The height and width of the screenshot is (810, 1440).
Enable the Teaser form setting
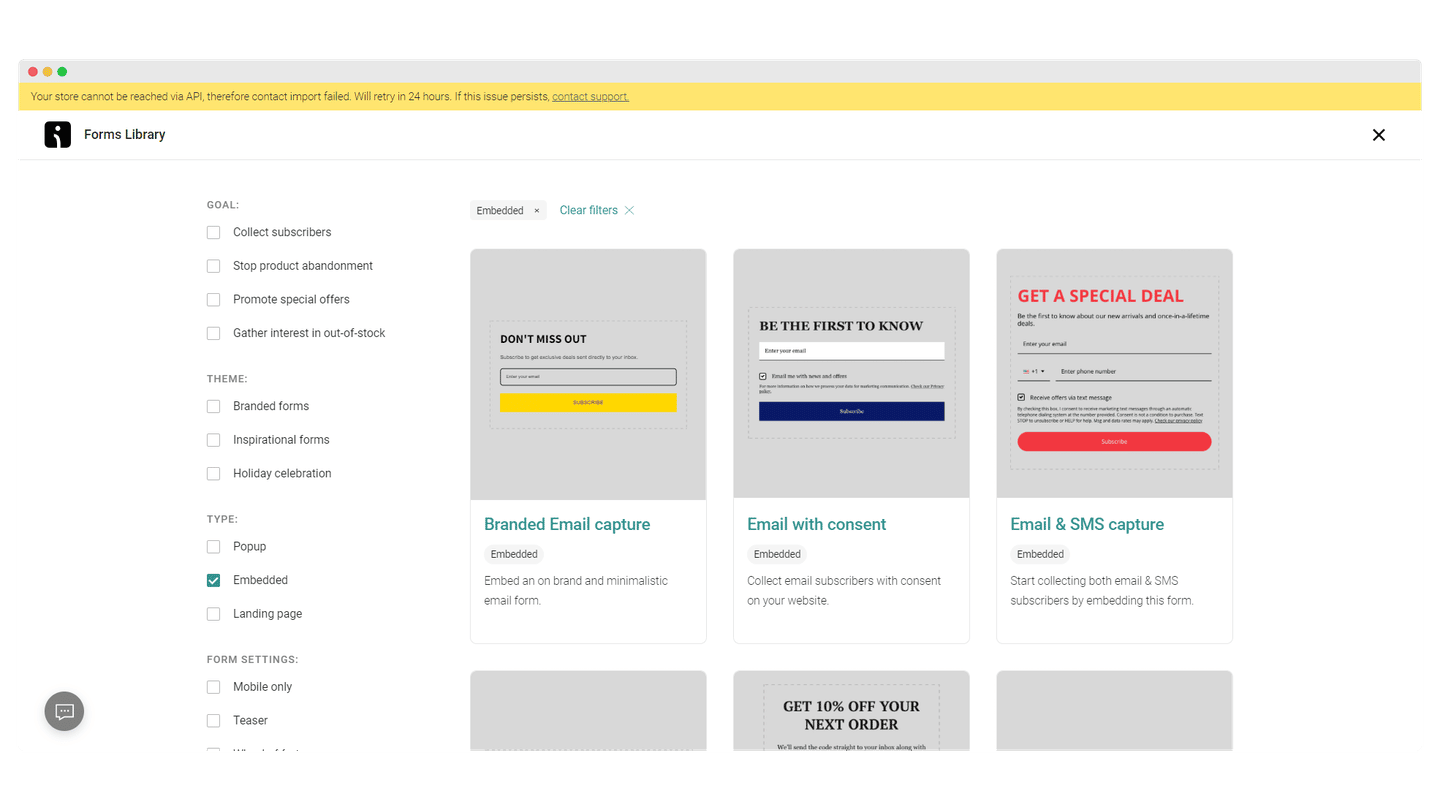(213, 721)
